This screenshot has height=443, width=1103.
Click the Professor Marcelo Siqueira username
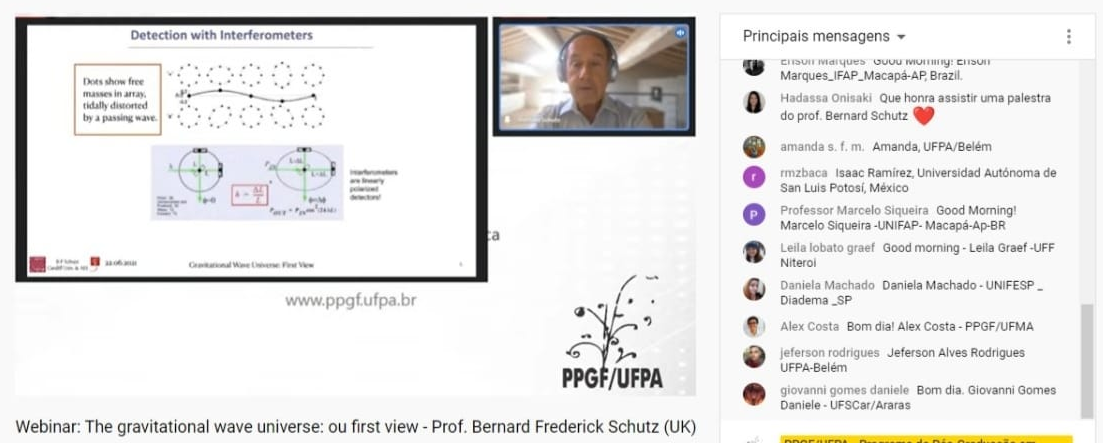(x=854, y=210)
